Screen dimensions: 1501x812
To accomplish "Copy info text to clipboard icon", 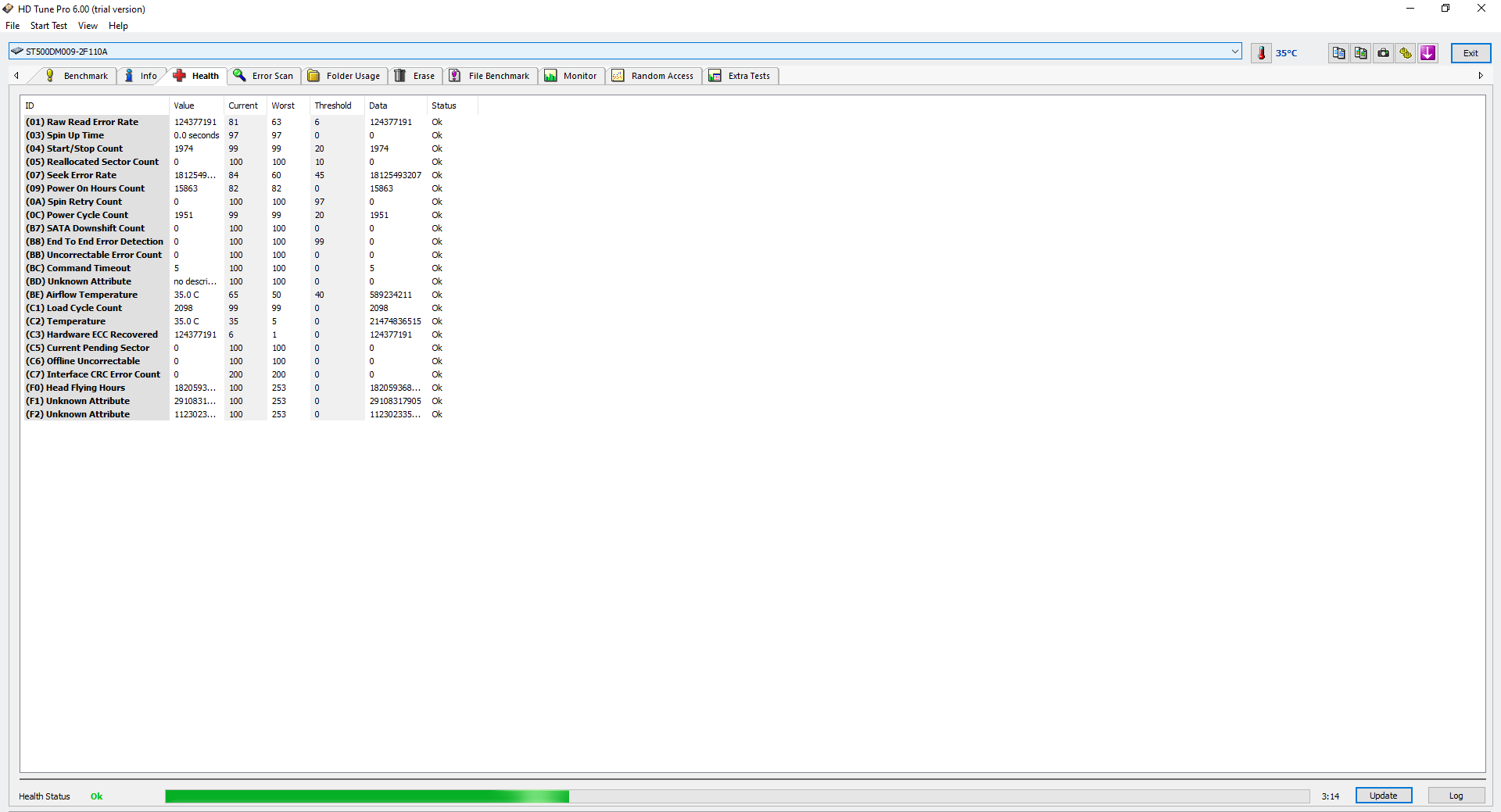I will [x=1339, y=52].
